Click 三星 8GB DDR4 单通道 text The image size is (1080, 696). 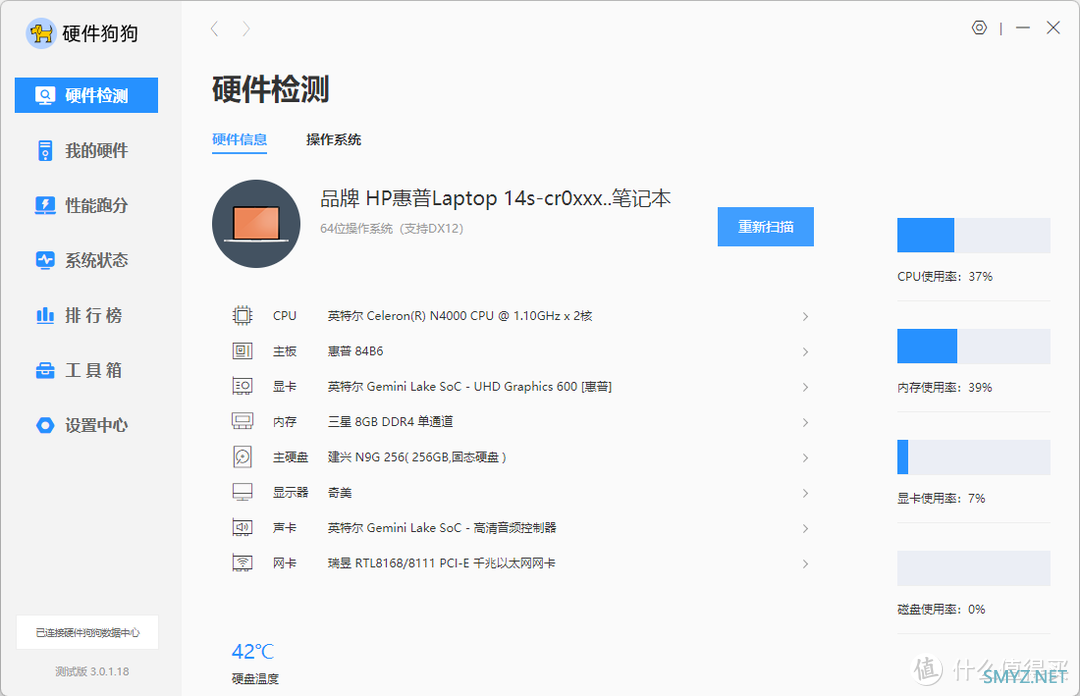(x=391, y=422)
